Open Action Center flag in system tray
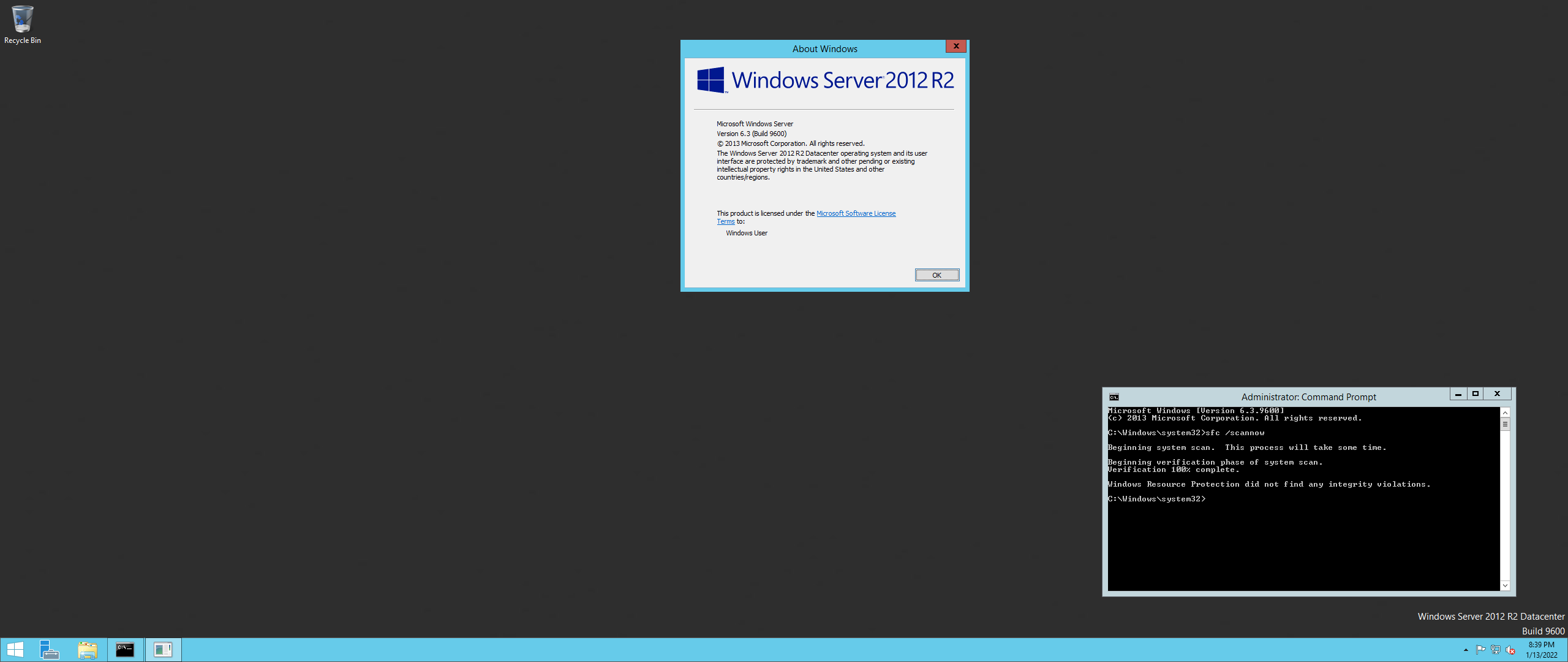Image resolution: width=1568 pixels, height=662 pixels. 1480,650
